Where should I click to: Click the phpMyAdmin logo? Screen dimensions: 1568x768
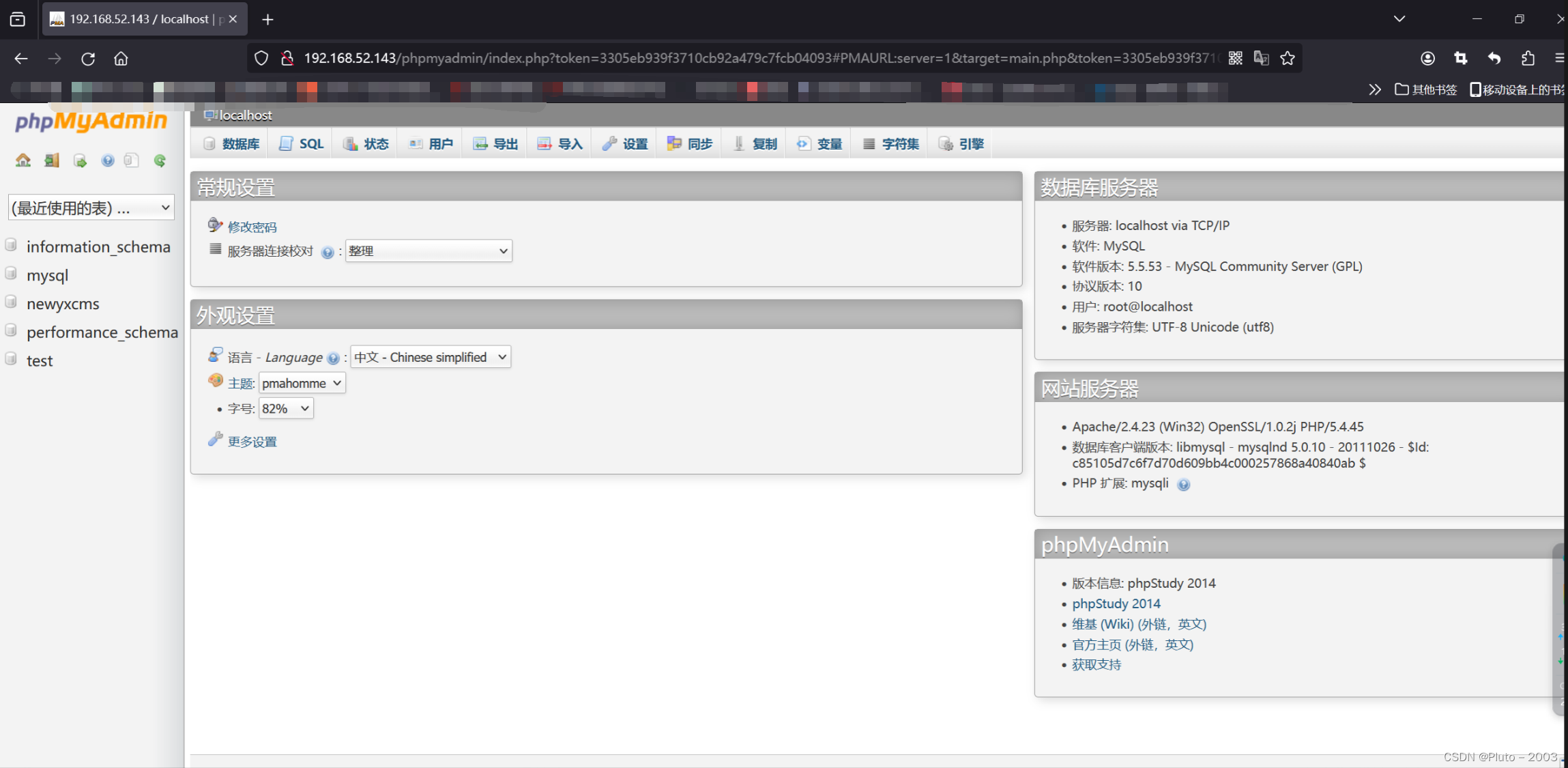(x=91, y=121)
